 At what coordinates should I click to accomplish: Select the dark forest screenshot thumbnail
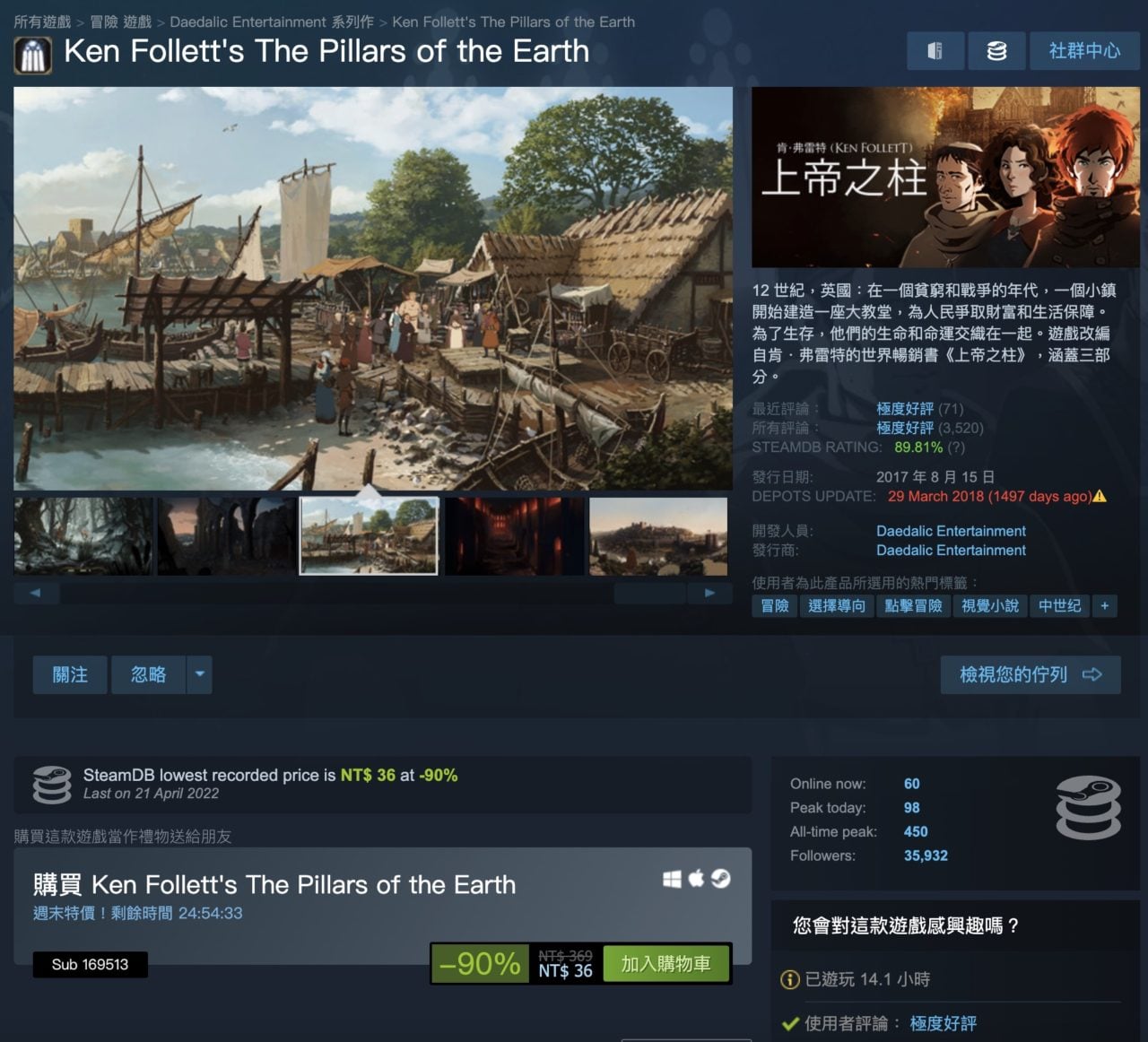pos(83,536)
